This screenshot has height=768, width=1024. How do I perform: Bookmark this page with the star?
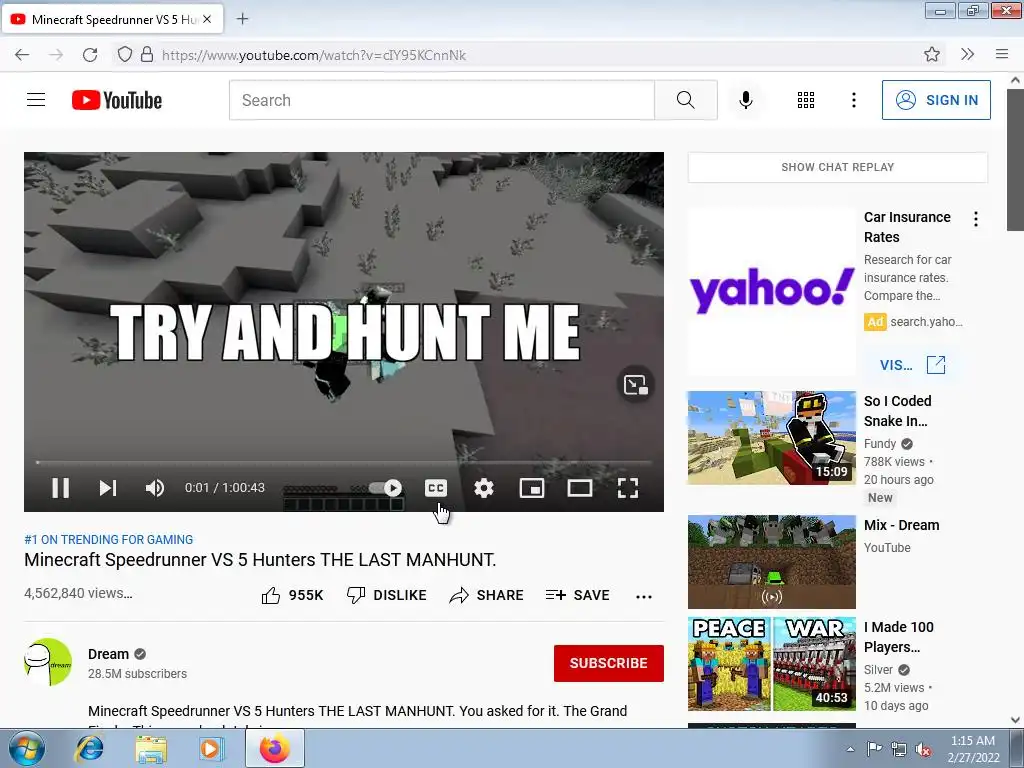point(932,54)
